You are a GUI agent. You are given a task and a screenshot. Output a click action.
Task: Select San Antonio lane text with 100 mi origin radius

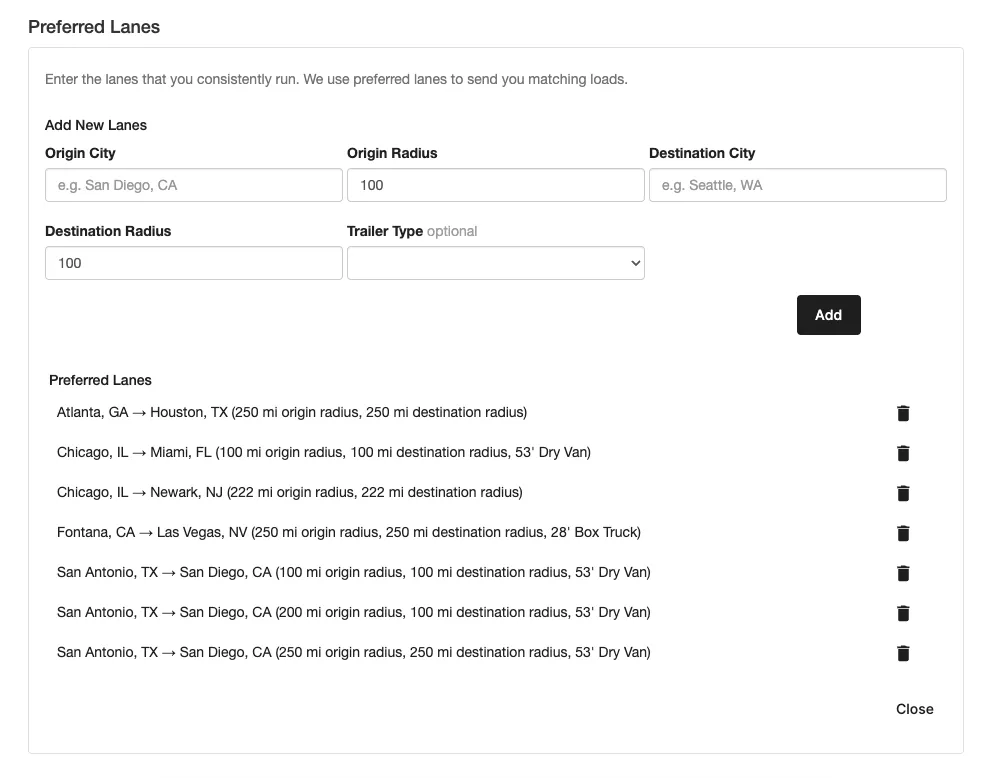pos(354,573)
